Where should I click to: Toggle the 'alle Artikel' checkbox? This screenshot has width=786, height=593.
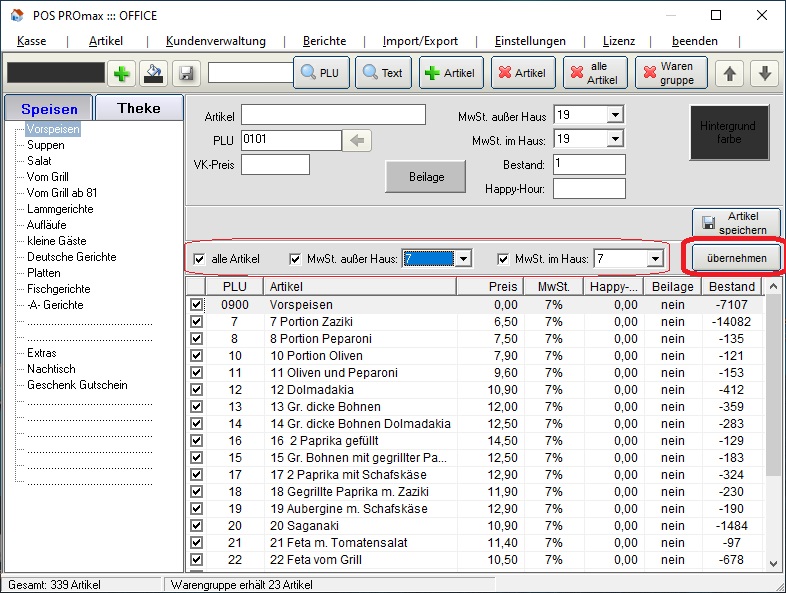(199, 259)
